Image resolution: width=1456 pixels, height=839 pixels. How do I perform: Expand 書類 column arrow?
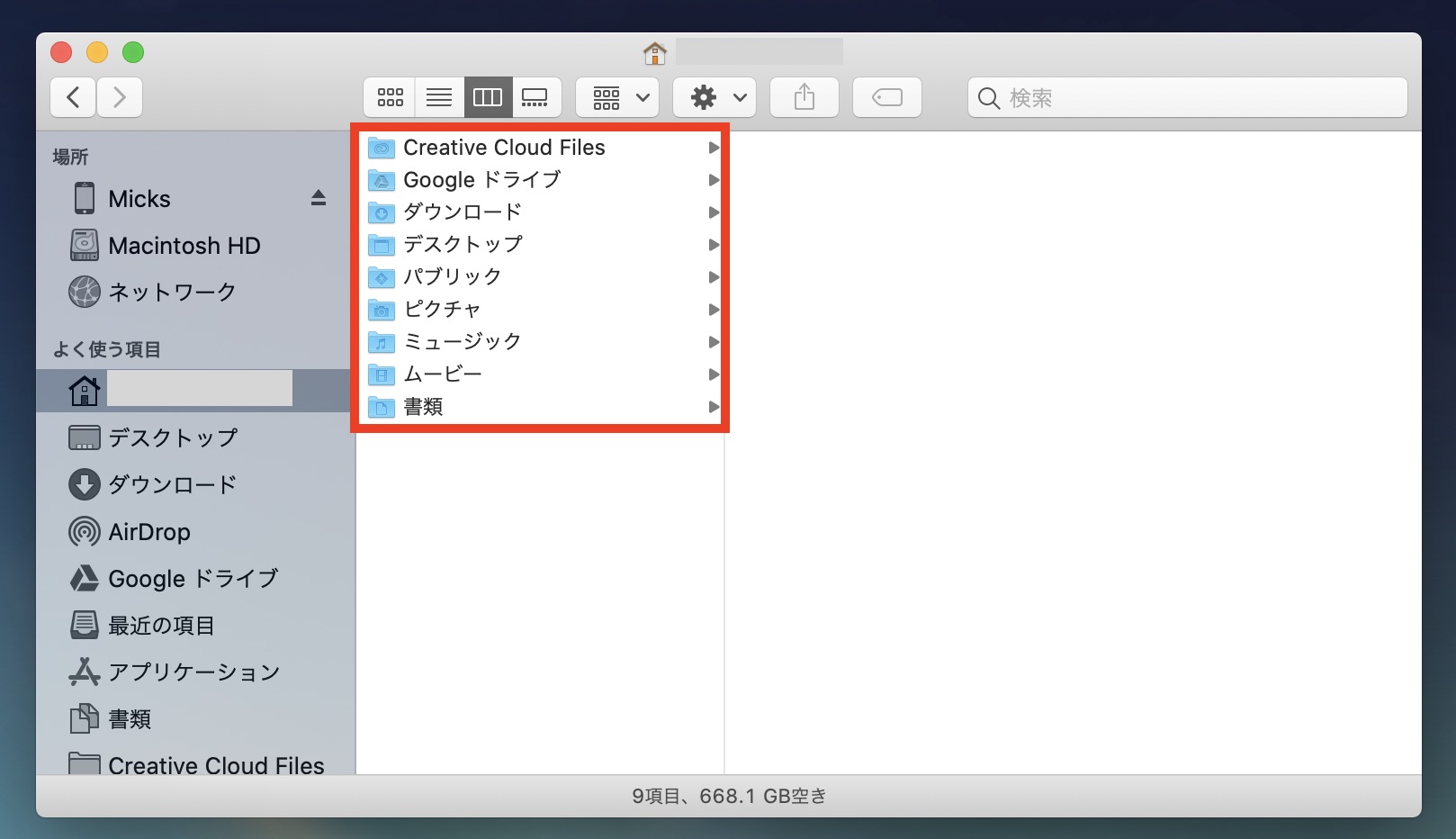(x=714, y=407)
